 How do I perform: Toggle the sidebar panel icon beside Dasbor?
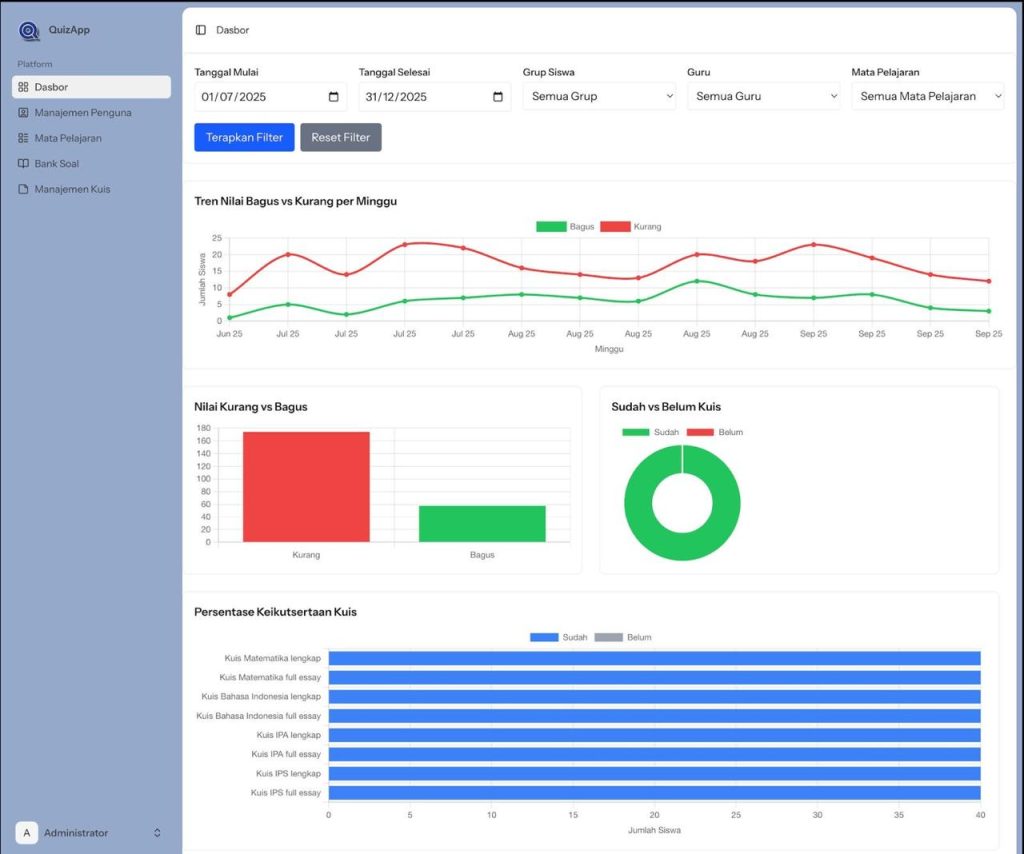tap(201, 30)
